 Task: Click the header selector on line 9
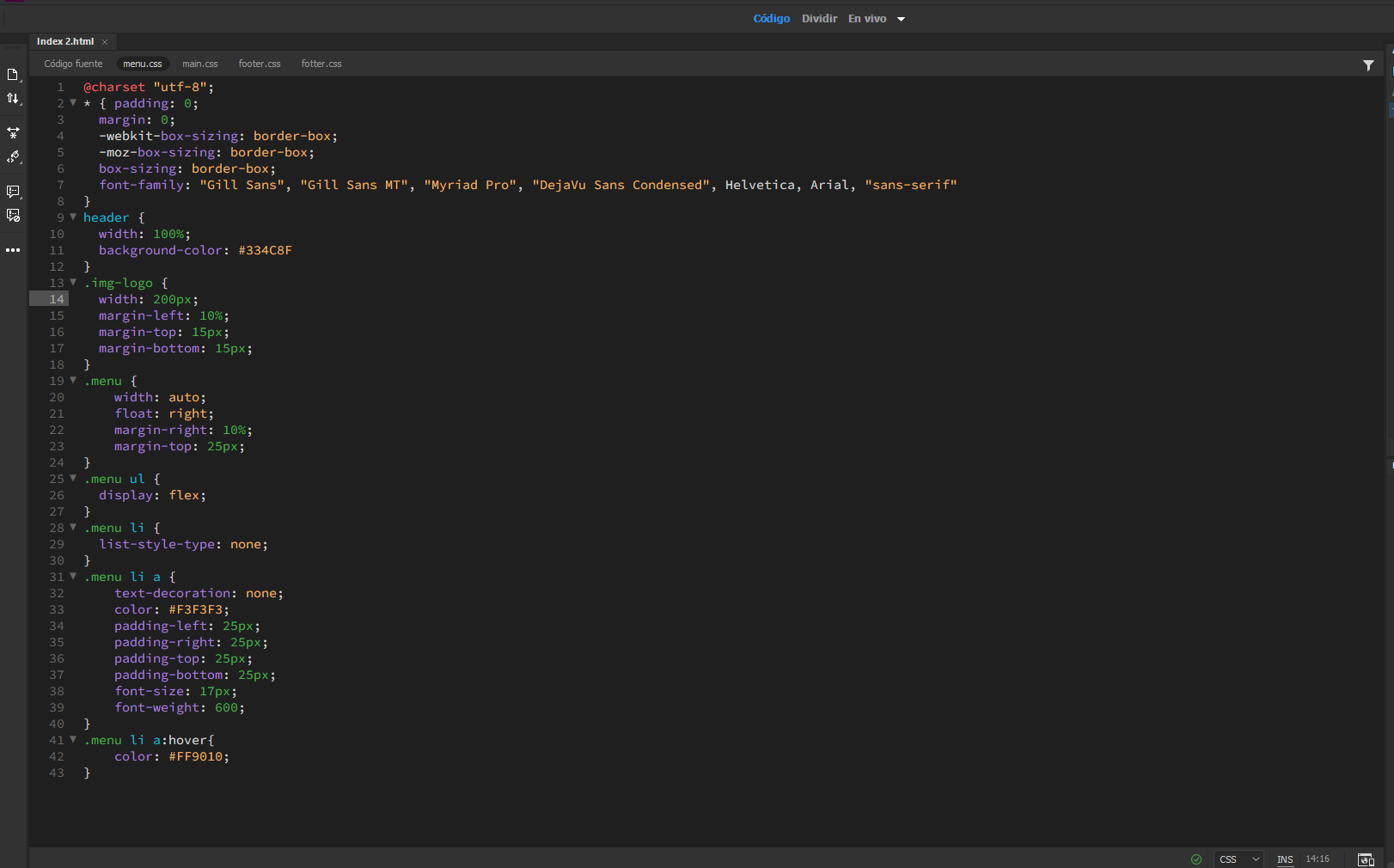pyautogui.click(x=107, y=217)
